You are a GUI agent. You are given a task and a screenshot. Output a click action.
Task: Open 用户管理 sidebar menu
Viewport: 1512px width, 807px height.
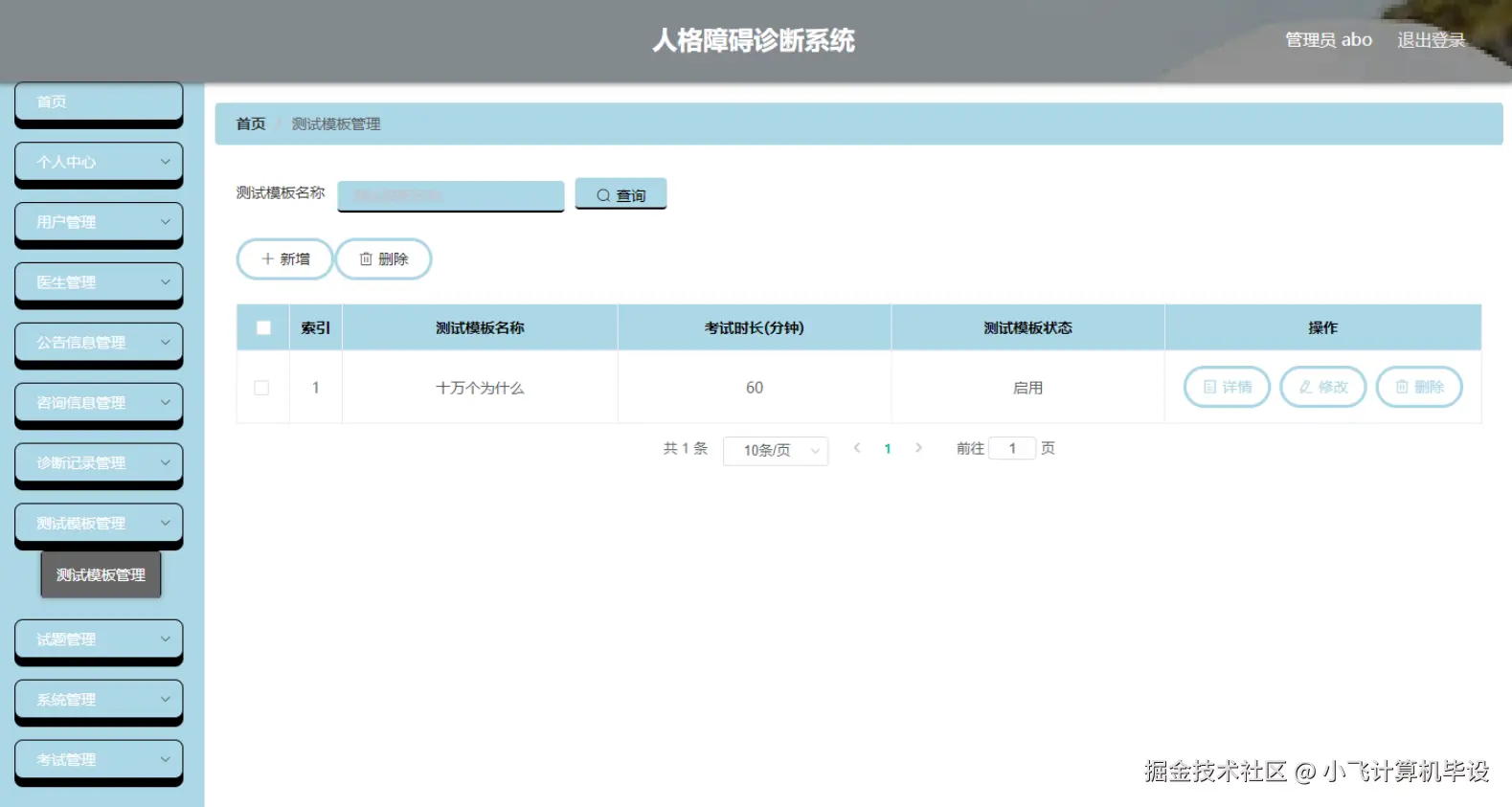coord(99,223)
